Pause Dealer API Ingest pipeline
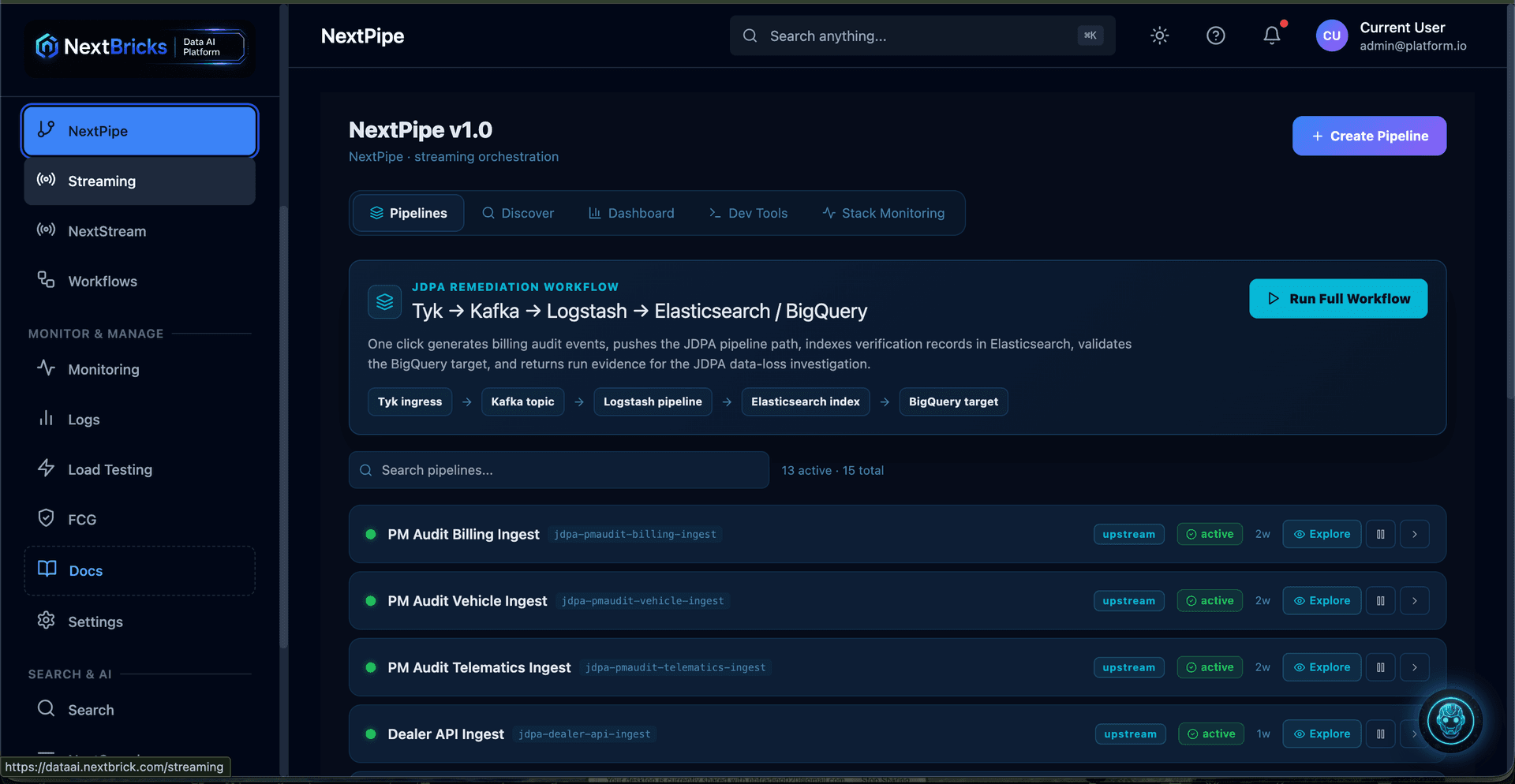This screenshot has width=1515, height=784. [x=1381, y=734]
